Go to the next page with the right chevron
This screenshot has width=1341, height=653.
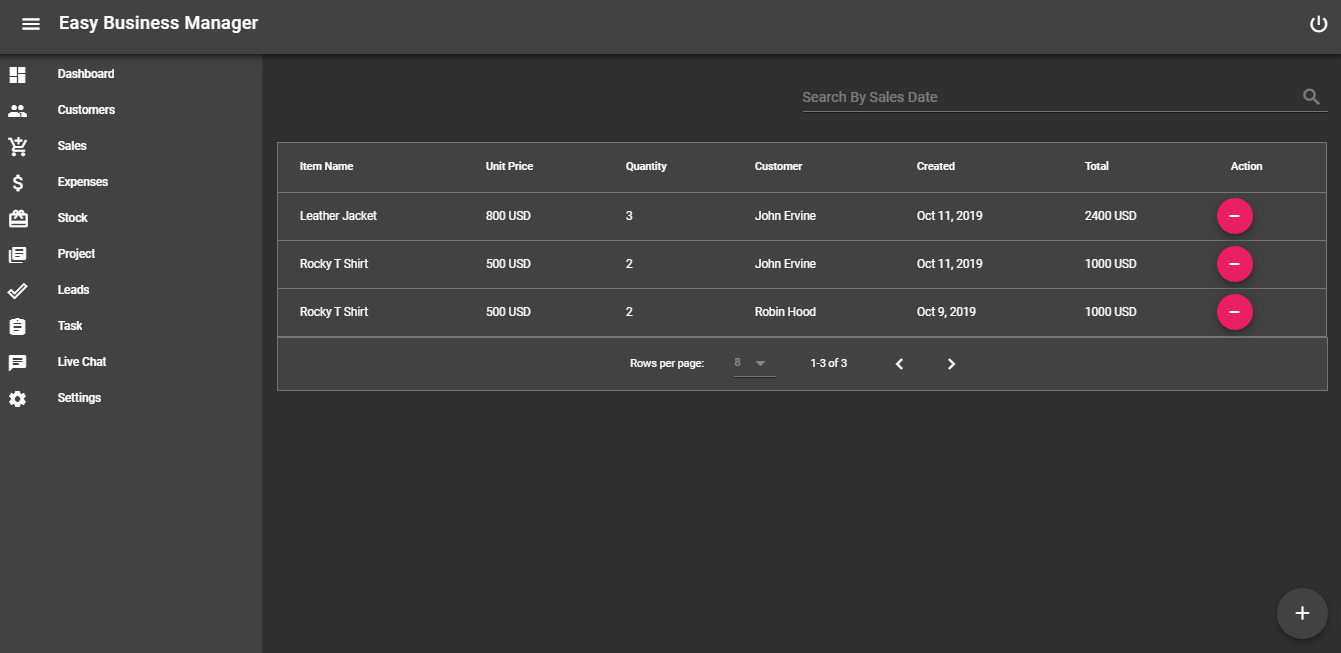(951, 363)
